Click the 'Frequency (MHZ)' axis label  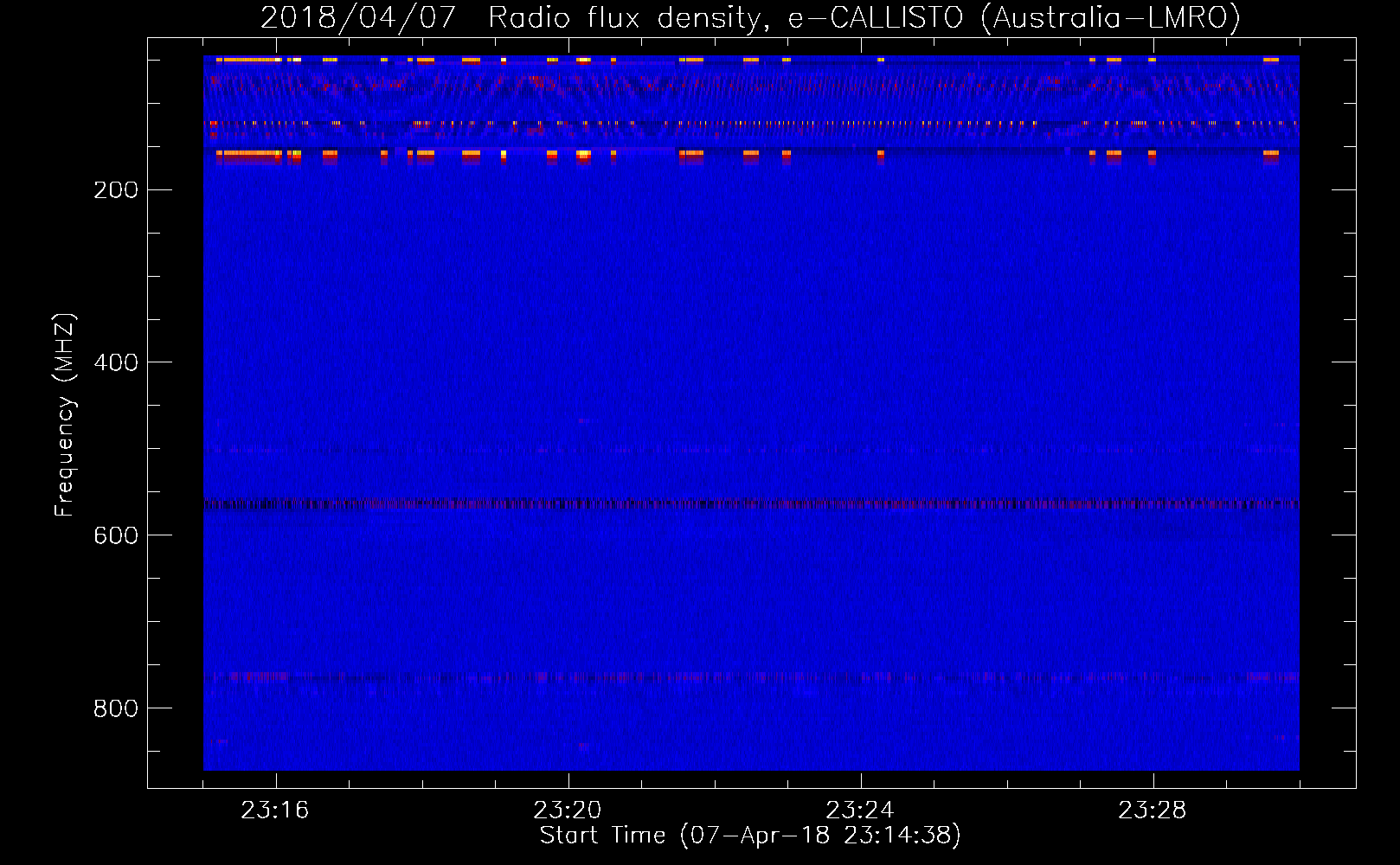(x=65, y=415)
